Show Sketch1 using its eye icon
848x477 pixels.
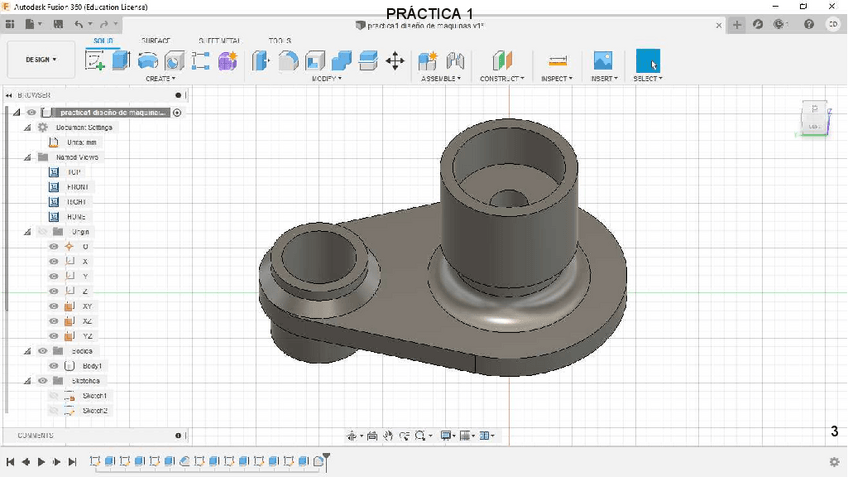[54, 396]
